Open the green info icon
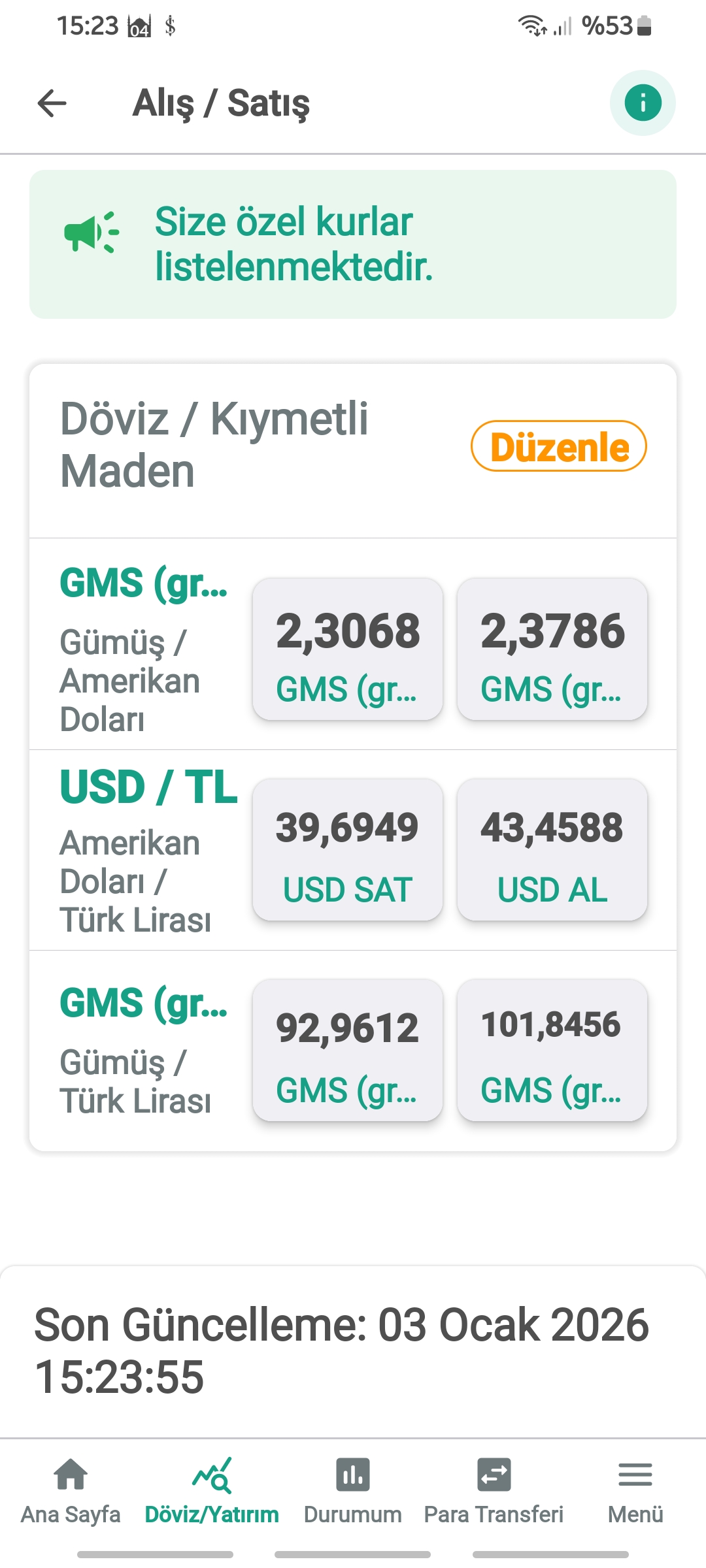This screenshot has height=1568, width=706. pos(643,103)
